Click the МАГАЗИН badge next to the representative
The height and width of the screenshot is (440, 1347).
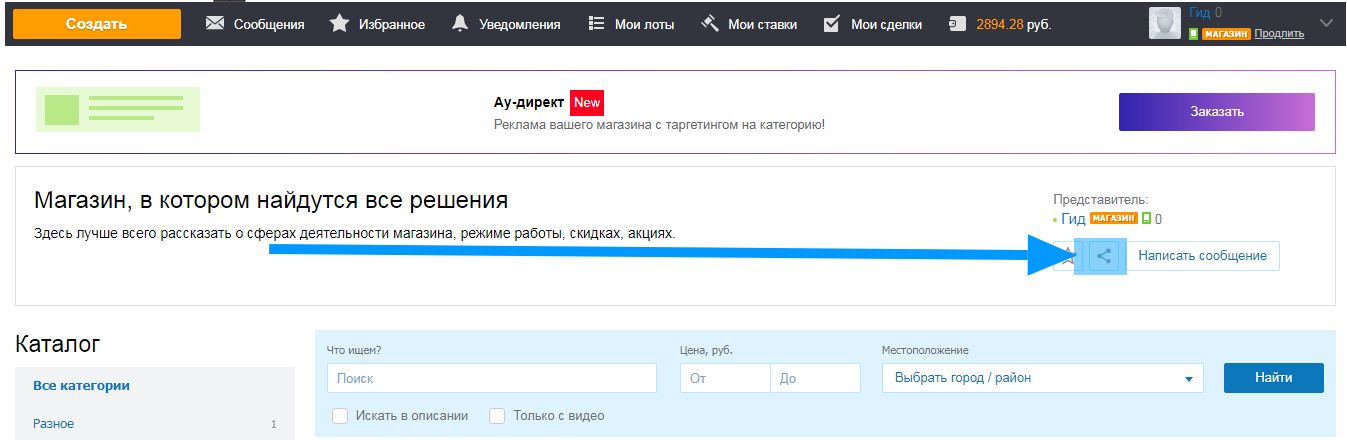(x=1113, y=218)
